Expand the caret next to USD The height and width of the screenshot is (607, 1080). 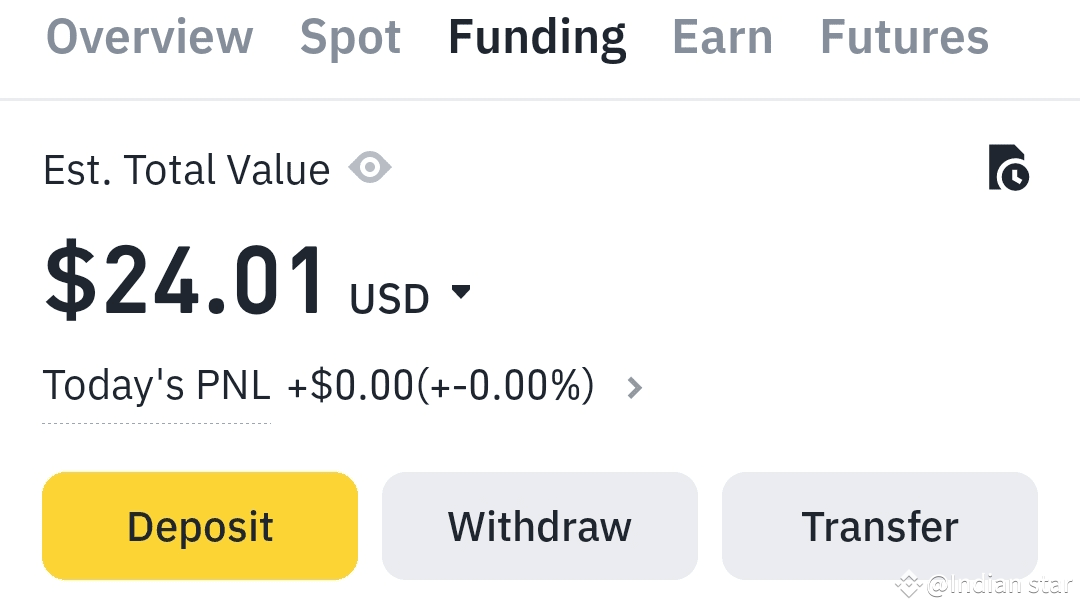[x=460, y=292]
